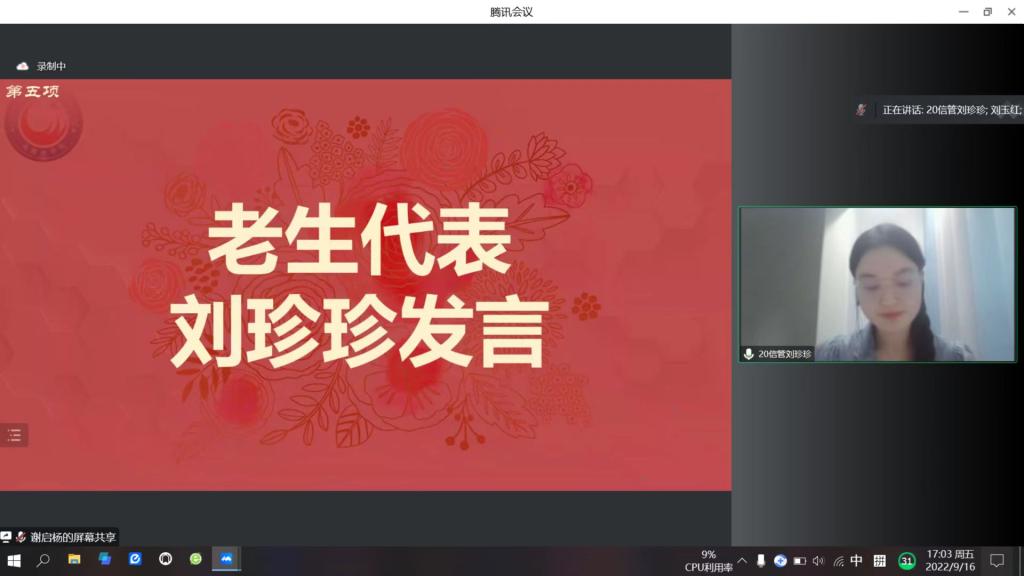
Task: Open the Windows notification center
Action: point(997,560)
